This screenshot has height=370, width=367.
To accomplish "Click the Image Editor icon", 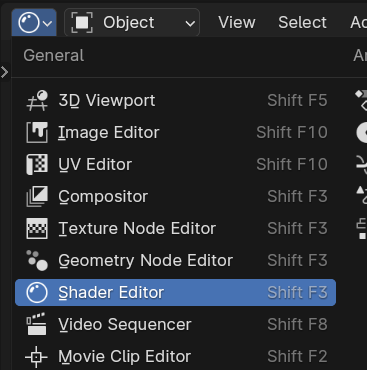I will pos(37,132).
